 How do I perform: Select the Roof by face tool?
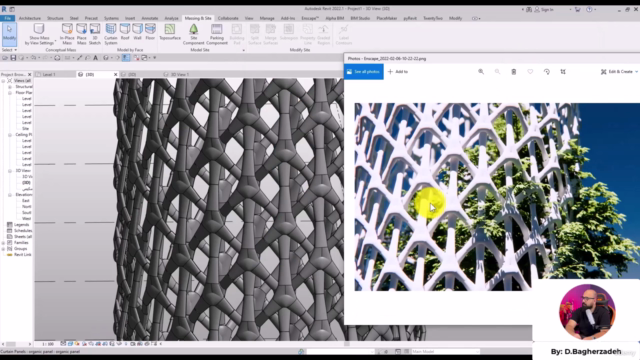(125, 32)
